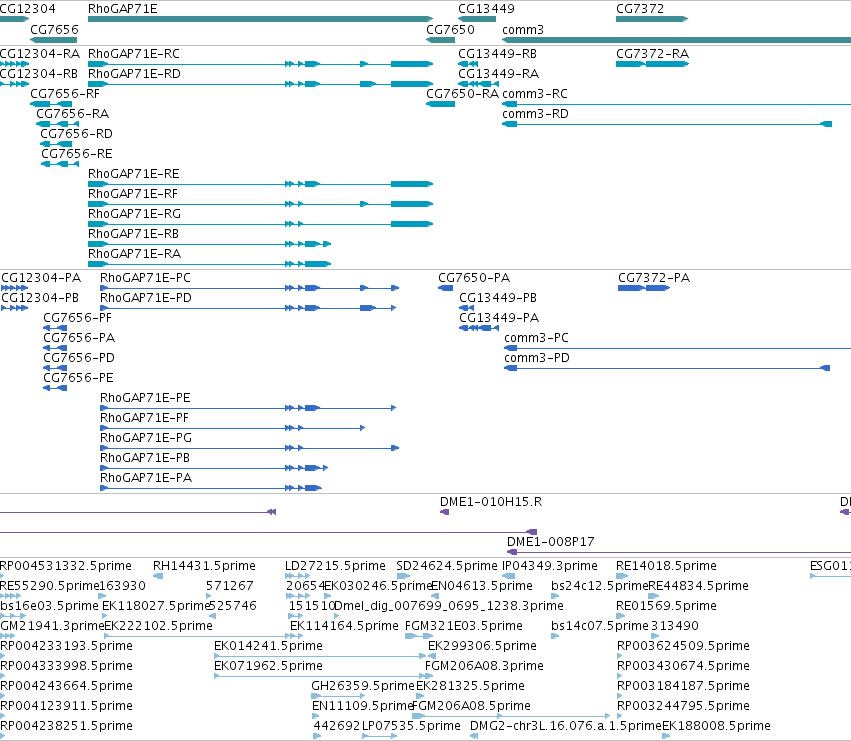Select EST GH26359.5prime label
This screenshot has height=741, width=851.
point(363,686)
